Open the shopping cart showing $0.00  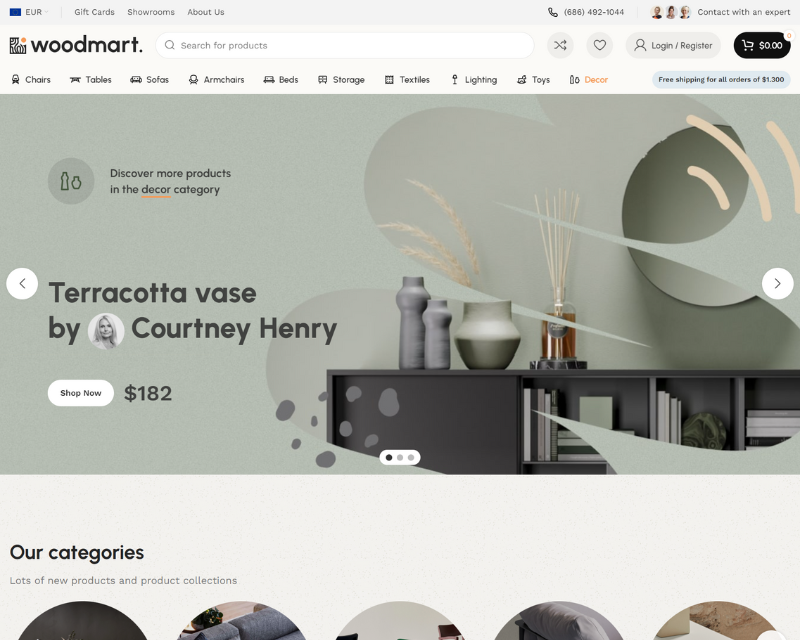point(762,45)
